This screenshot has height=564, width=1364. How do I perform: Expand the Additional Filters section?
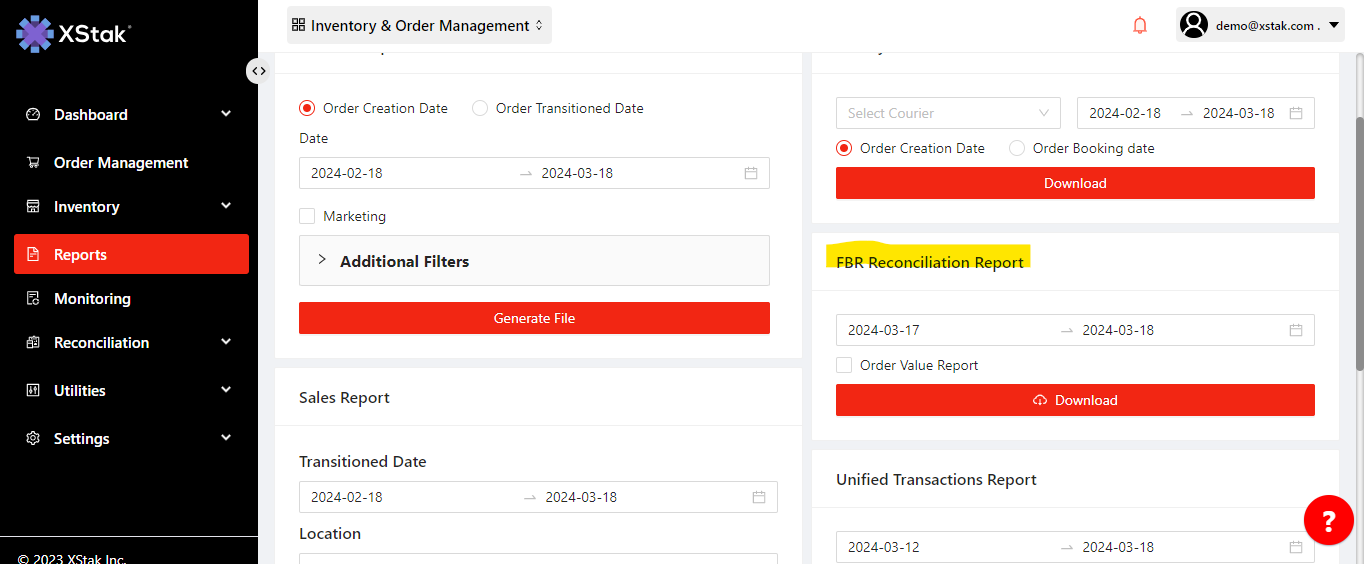tap(534, 261)
